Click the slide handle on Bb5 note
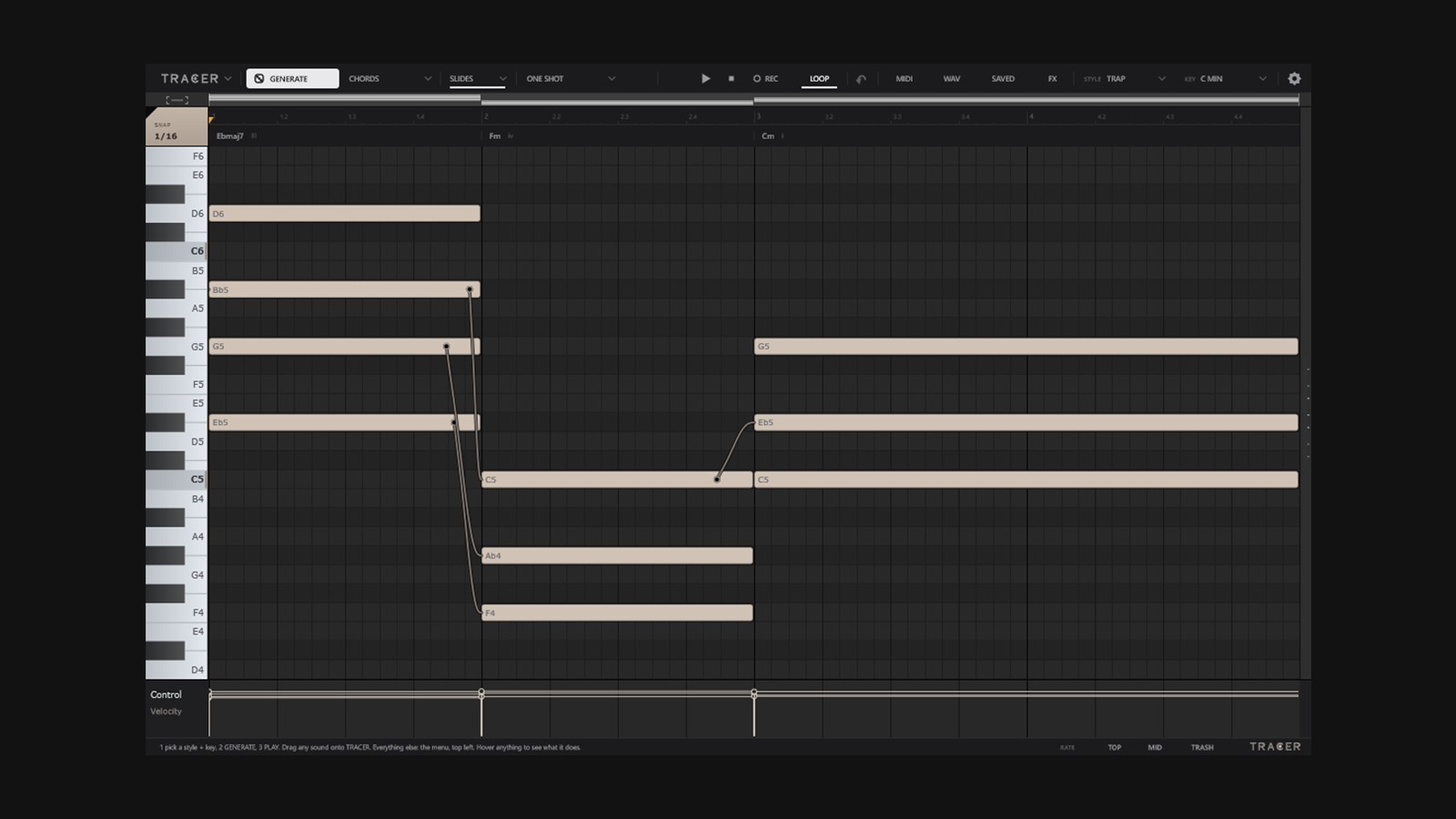This screenshot has width=1456, height=819. [x=470, y=290]
